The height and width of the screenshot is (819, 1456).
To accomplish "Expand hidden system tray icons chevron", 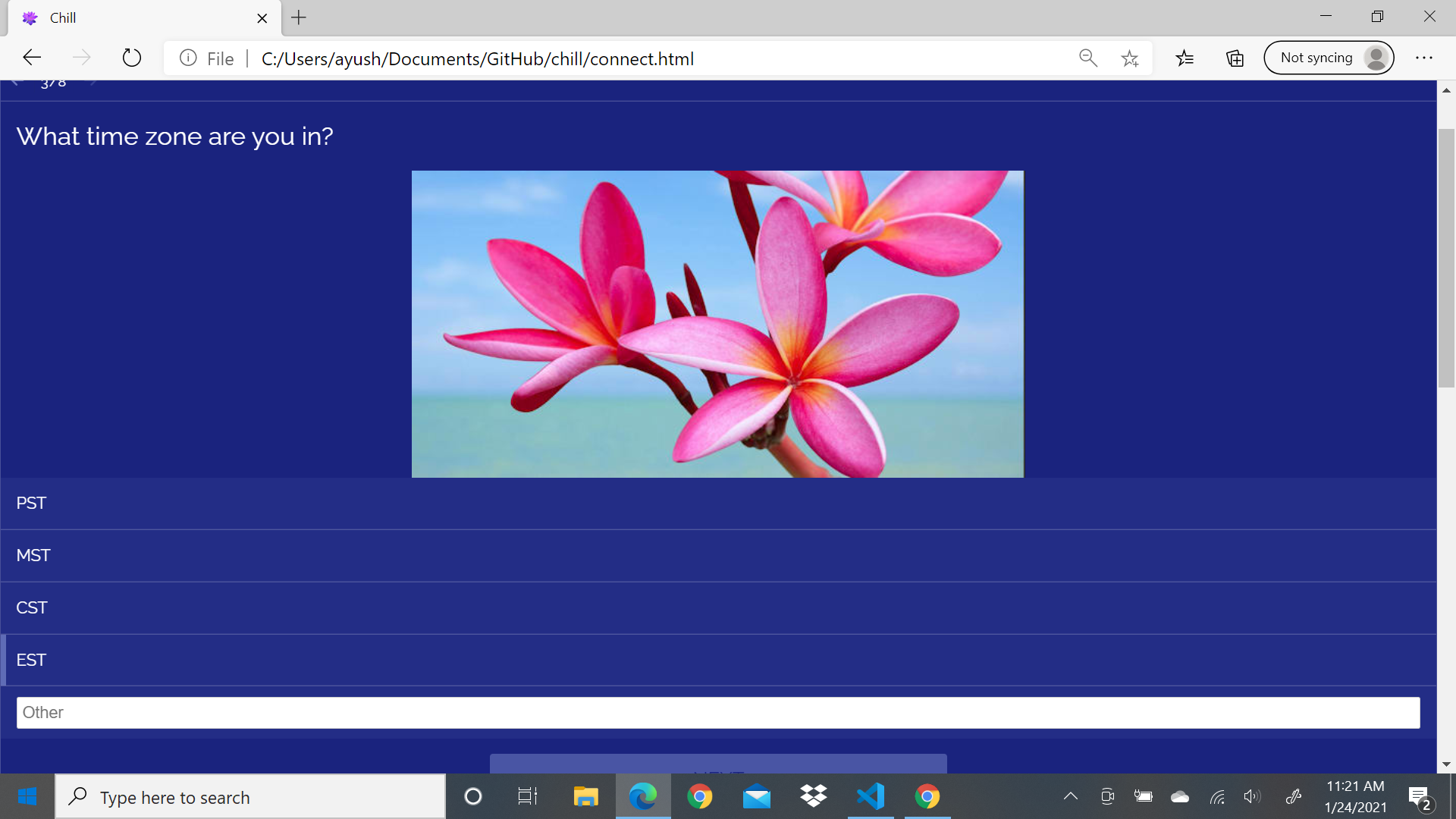I will coord(1070,796).
